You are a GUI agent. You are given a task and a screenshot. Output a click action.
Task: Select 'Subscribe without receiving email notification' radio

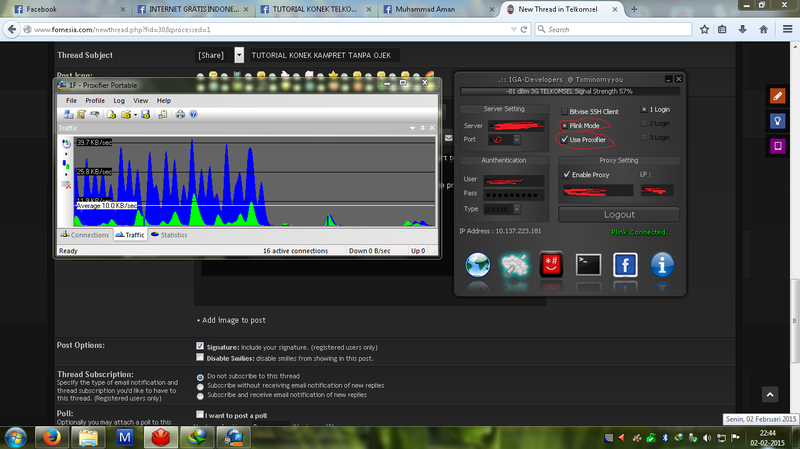[x=200, y=387]
